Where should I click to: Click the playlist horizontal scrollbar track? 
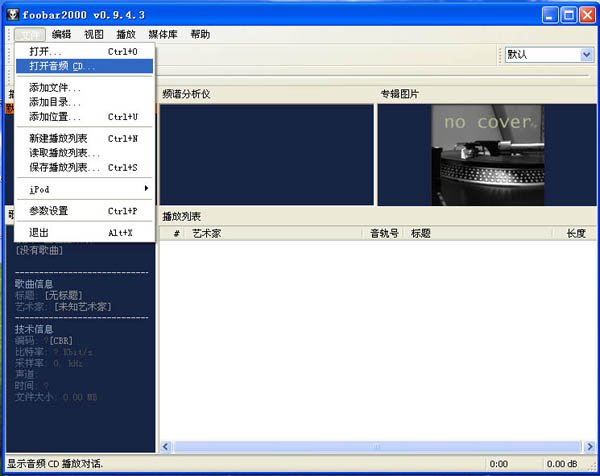377,447
